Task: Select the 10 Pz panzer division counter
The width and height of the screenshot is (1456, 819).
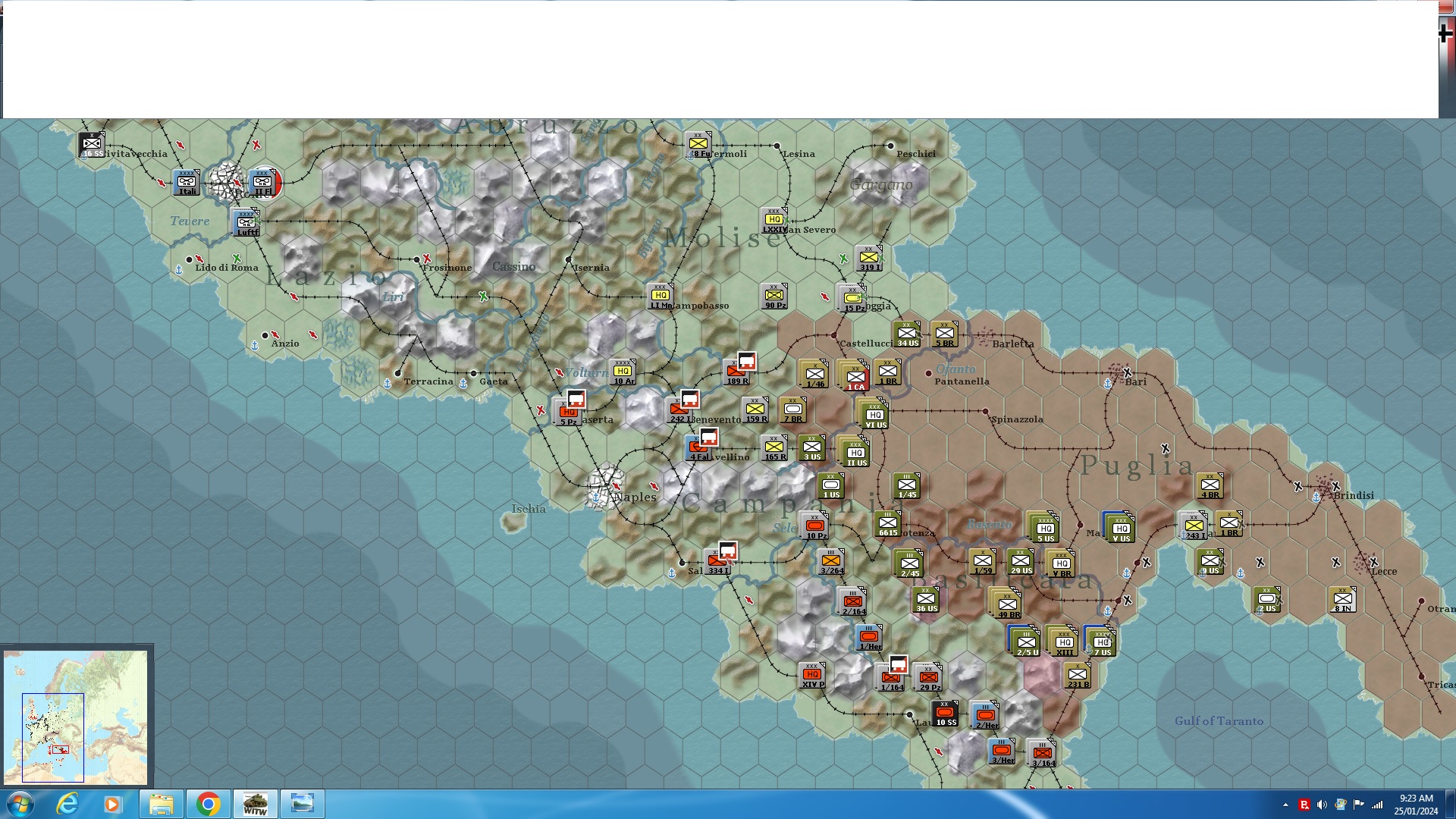Action: click(x=815, y=526)
